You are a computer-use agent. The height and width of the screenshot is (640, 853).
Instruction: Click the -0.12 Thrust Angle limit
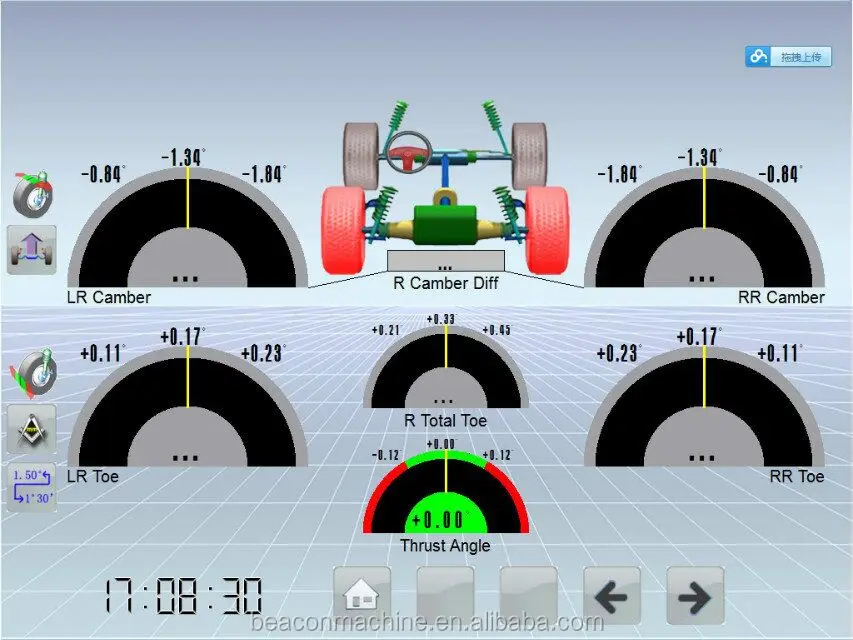[386, 455]
